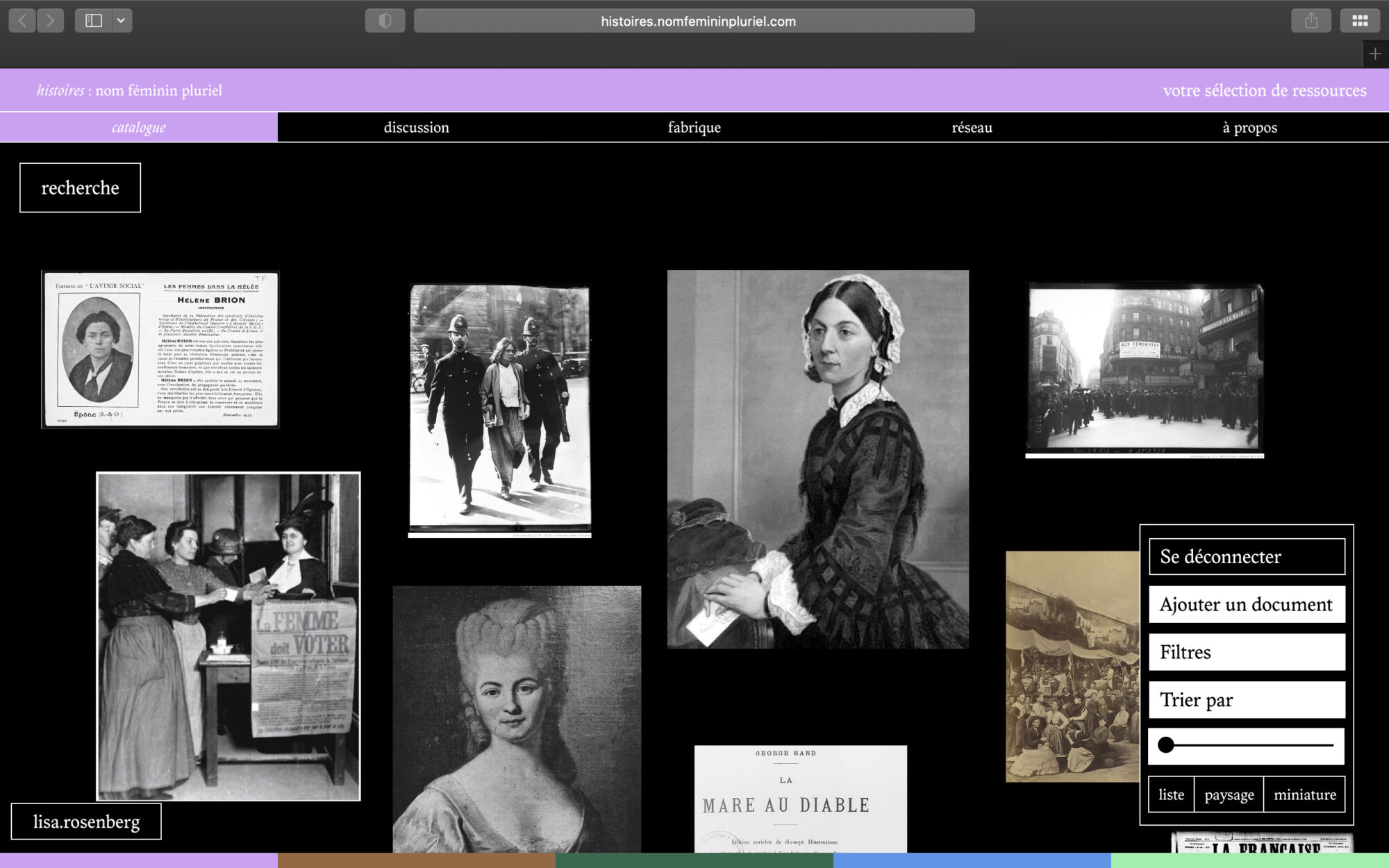Select the liste view mode
The height and width of the screenshot is (868, 1389).
pos(1171,794)
